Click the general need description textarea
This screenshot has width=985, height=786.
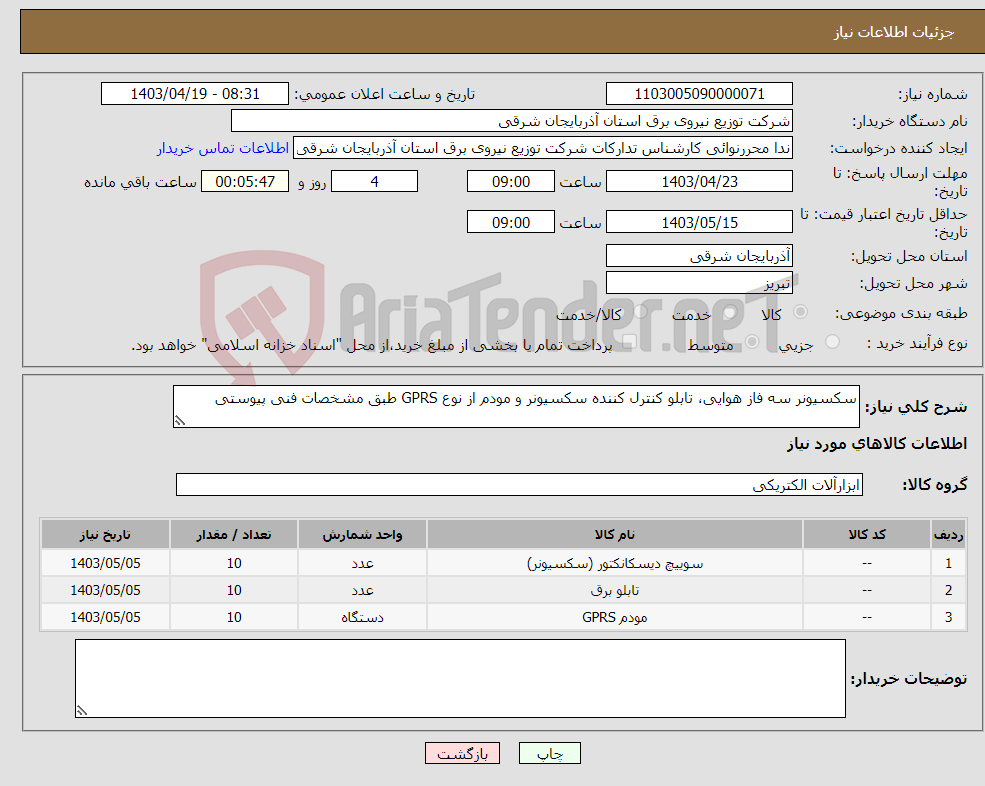[516, 407]
